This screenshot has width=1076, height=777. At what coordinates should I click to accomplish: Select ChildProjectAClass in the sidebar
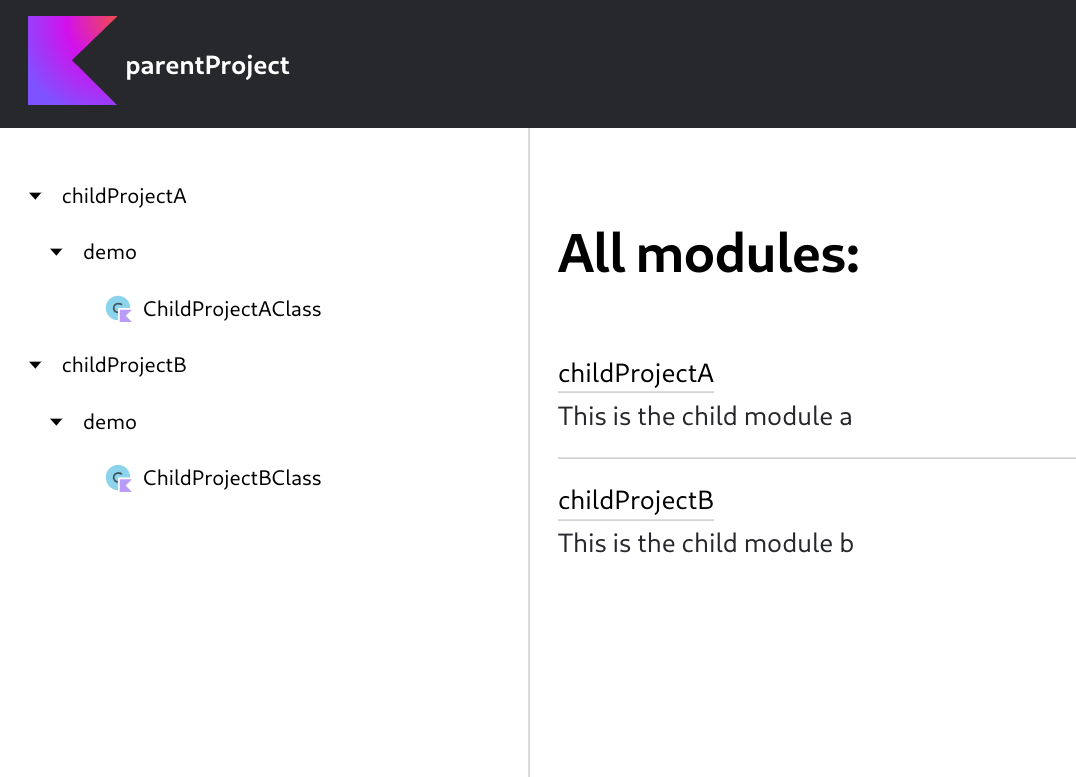tap(233, 309)
